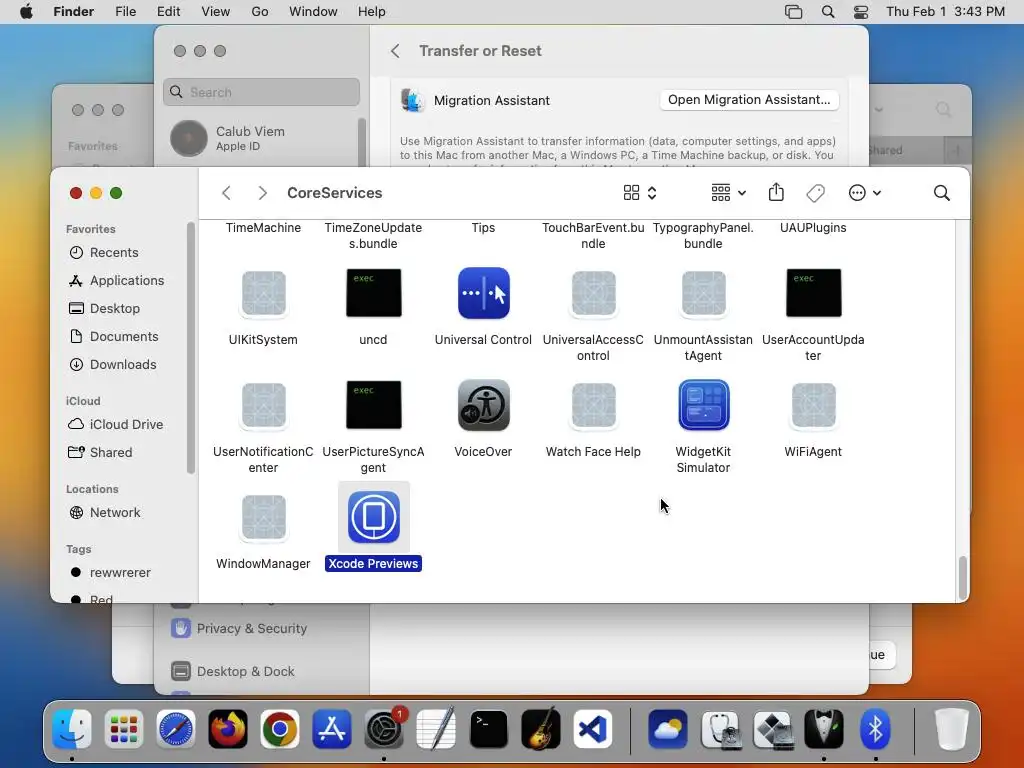Open the Edit menu
This screenshot has width=1024, height=768.
click(168, 12)
